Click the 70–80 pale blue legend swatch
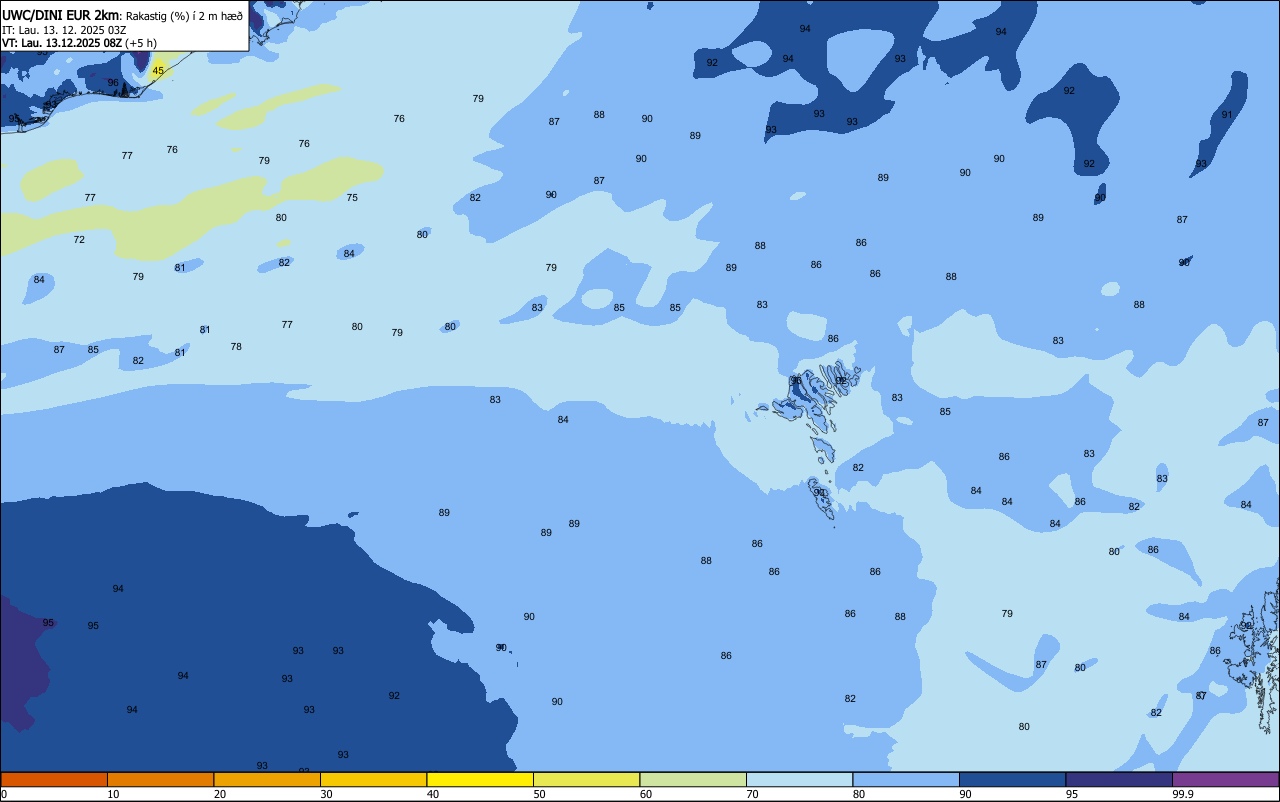The width and height of the screenshot is (1280, 802). pyautogui.click(x=799, y=779)
